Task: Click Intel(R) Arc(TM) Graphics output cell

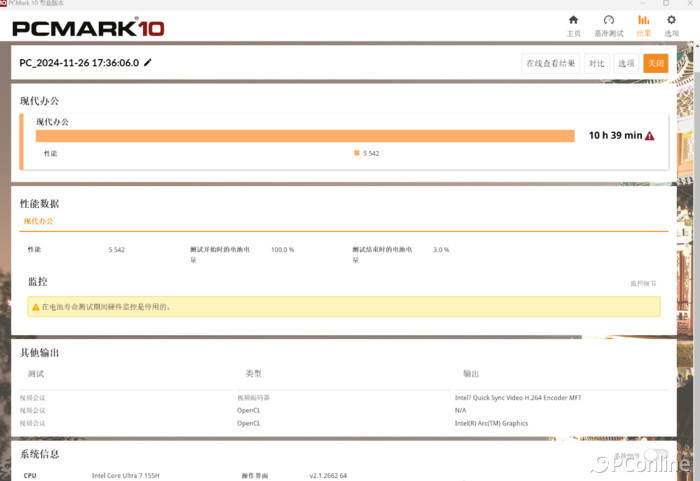Action: click(491, 423)
